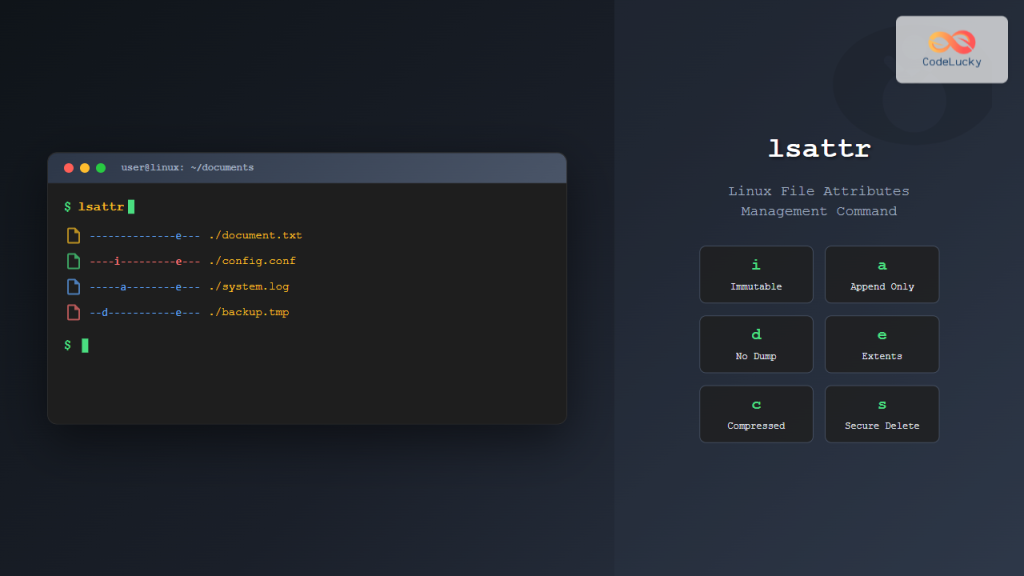1024x576 pixels.
Task: Open the Append Only attribute card
Action: 881,274
